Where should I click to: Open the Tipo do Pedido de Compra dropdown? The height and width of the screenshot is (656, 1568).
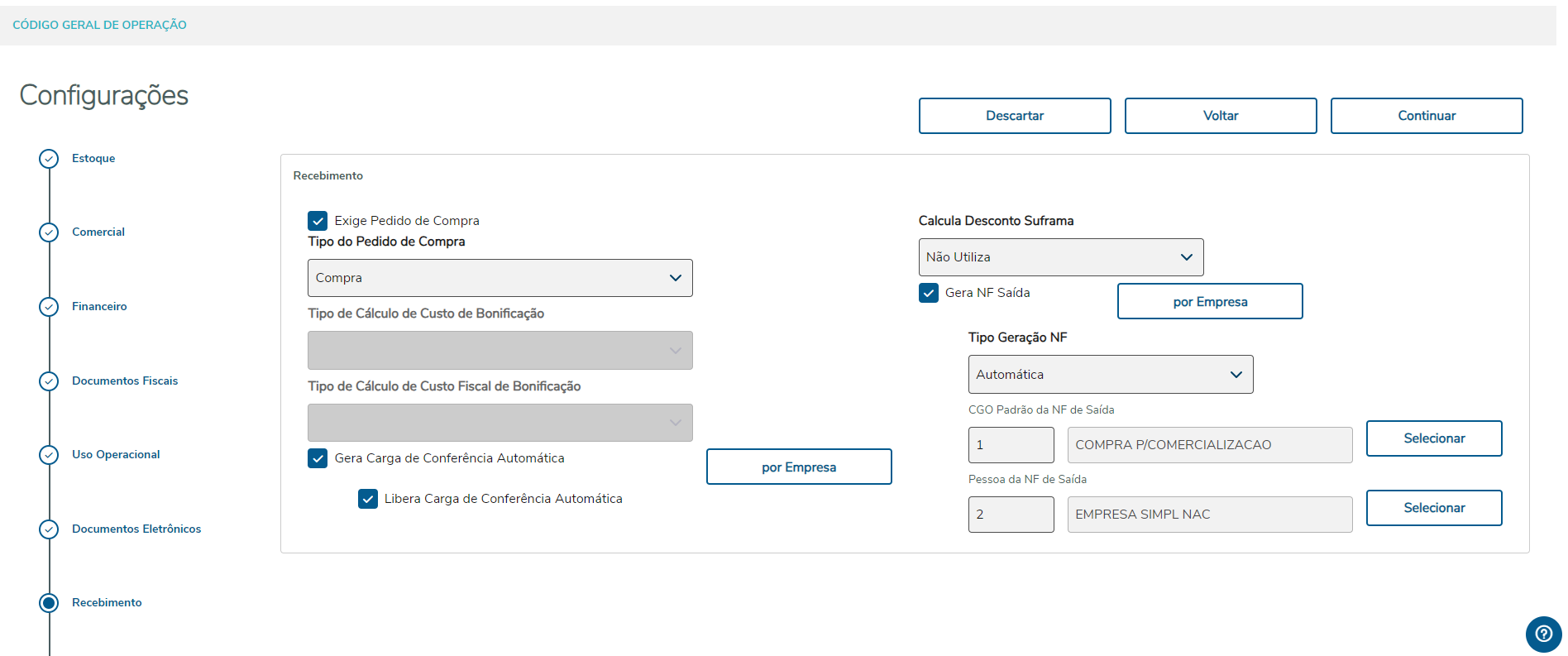point(500,278)
